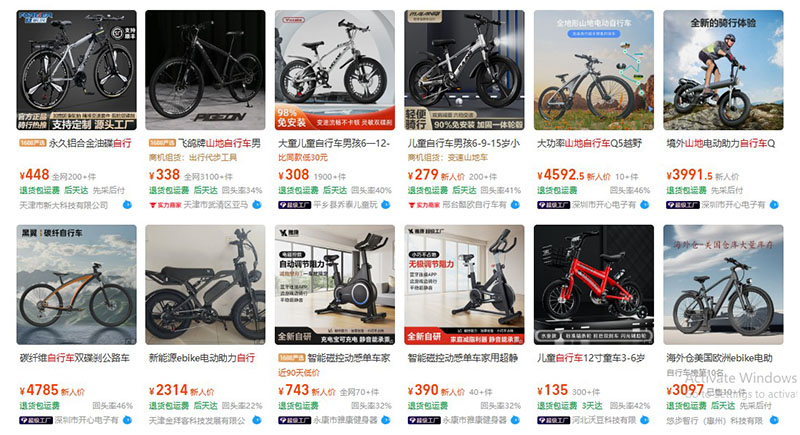Image resolution: width=800 pixels, height=435 pixels.
Task: Click the blue chat icon beside 天津市新大科技有限公司
Action: [127, 205]
